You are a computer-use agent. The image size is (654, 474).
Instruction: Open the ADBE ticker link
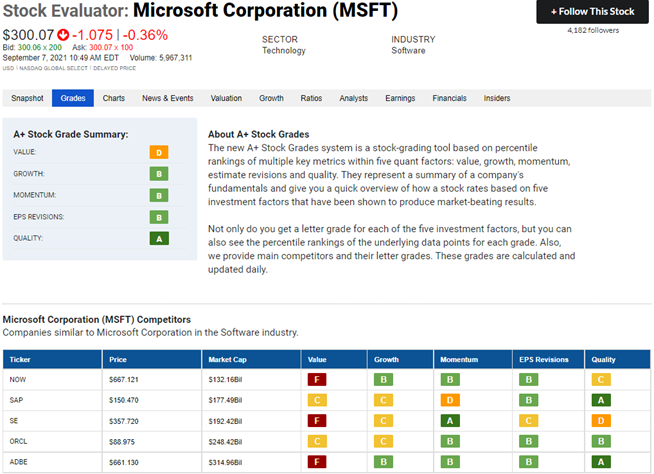[x=18, y=462]
